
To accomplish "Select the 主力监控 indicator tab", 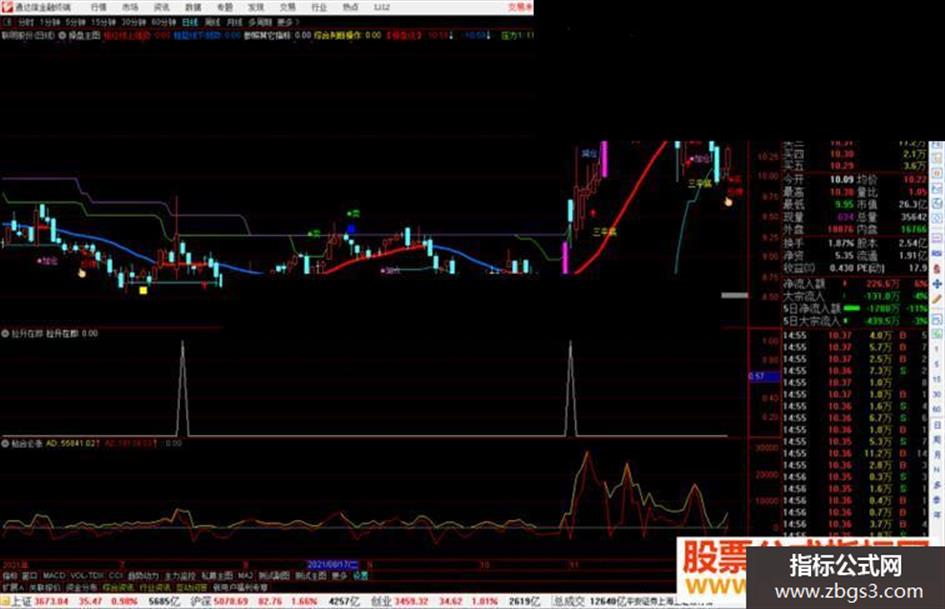I will tap(180, 576).
